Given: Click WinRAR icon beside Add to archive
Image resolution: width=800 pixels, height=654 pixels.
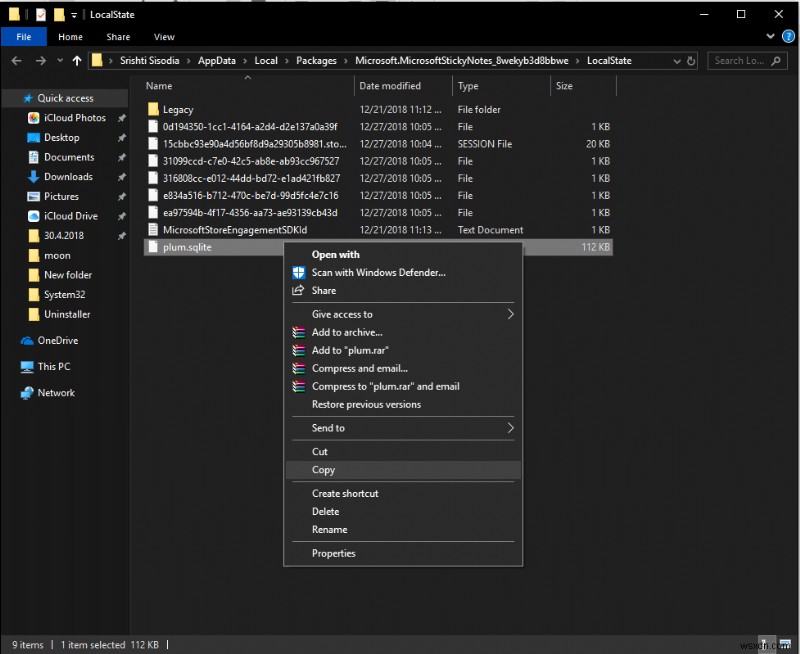Looking at the screenshot, I should click(x=298, y=333).
